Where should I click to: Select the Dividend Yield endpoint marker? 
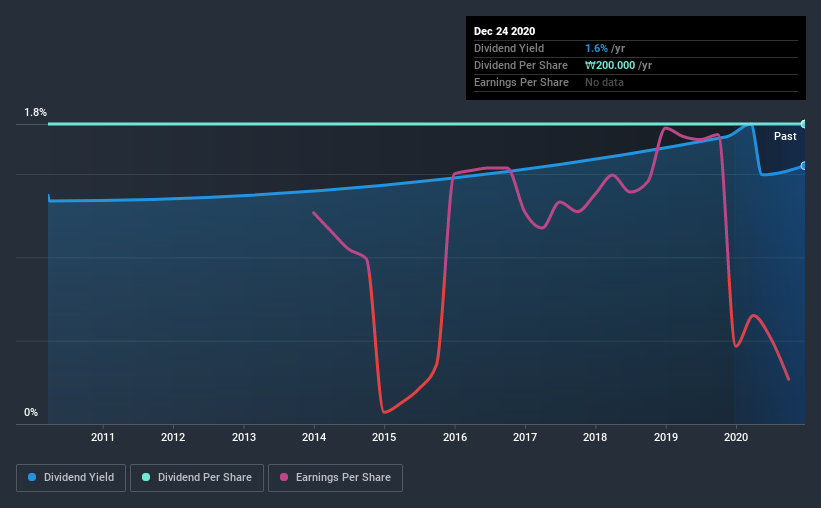pyautogui.click(x=803, y=166)
